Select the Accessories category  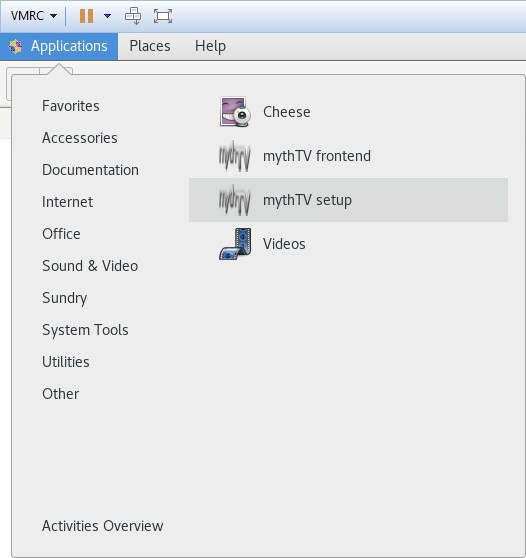click(x=80, y=138)
